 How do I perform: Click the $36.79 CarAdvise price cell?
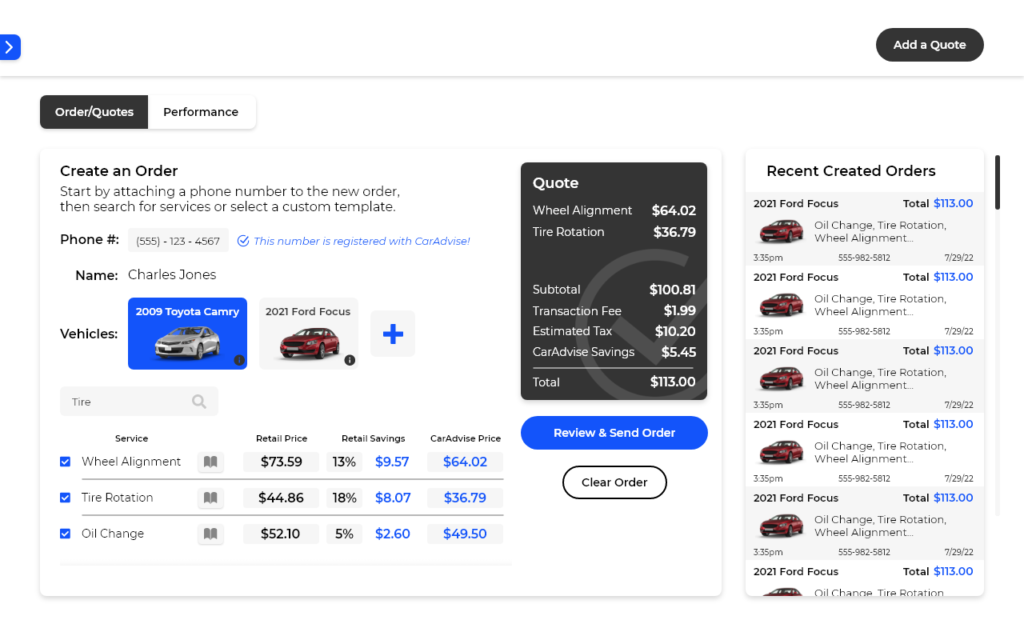click(x=465, y=498)
